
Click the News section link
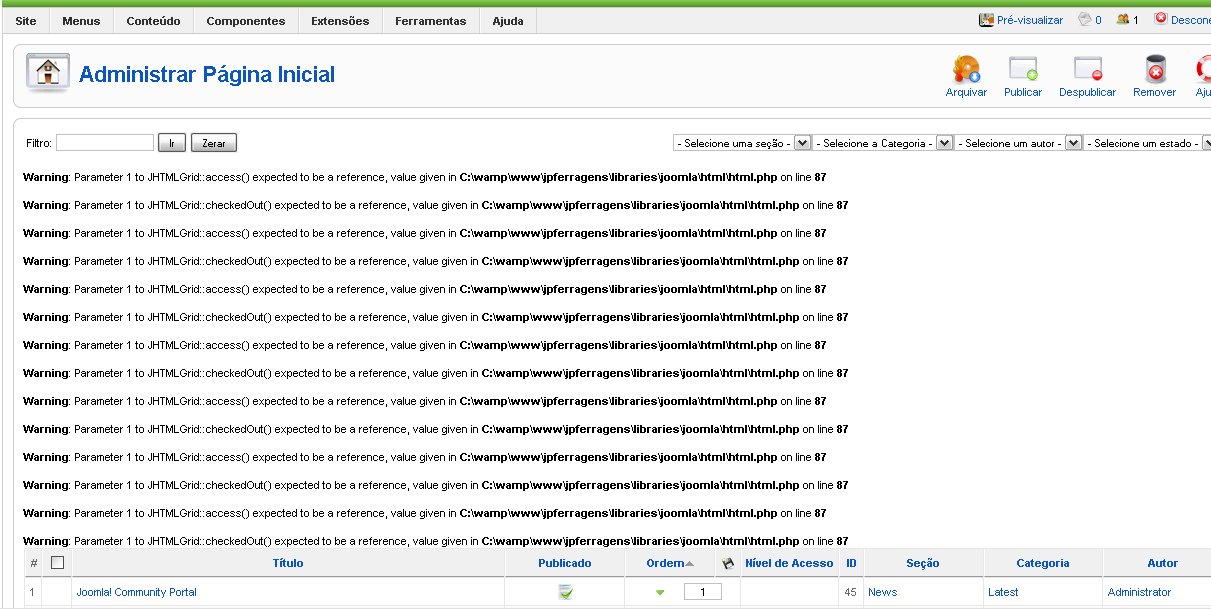pos(883,592)
